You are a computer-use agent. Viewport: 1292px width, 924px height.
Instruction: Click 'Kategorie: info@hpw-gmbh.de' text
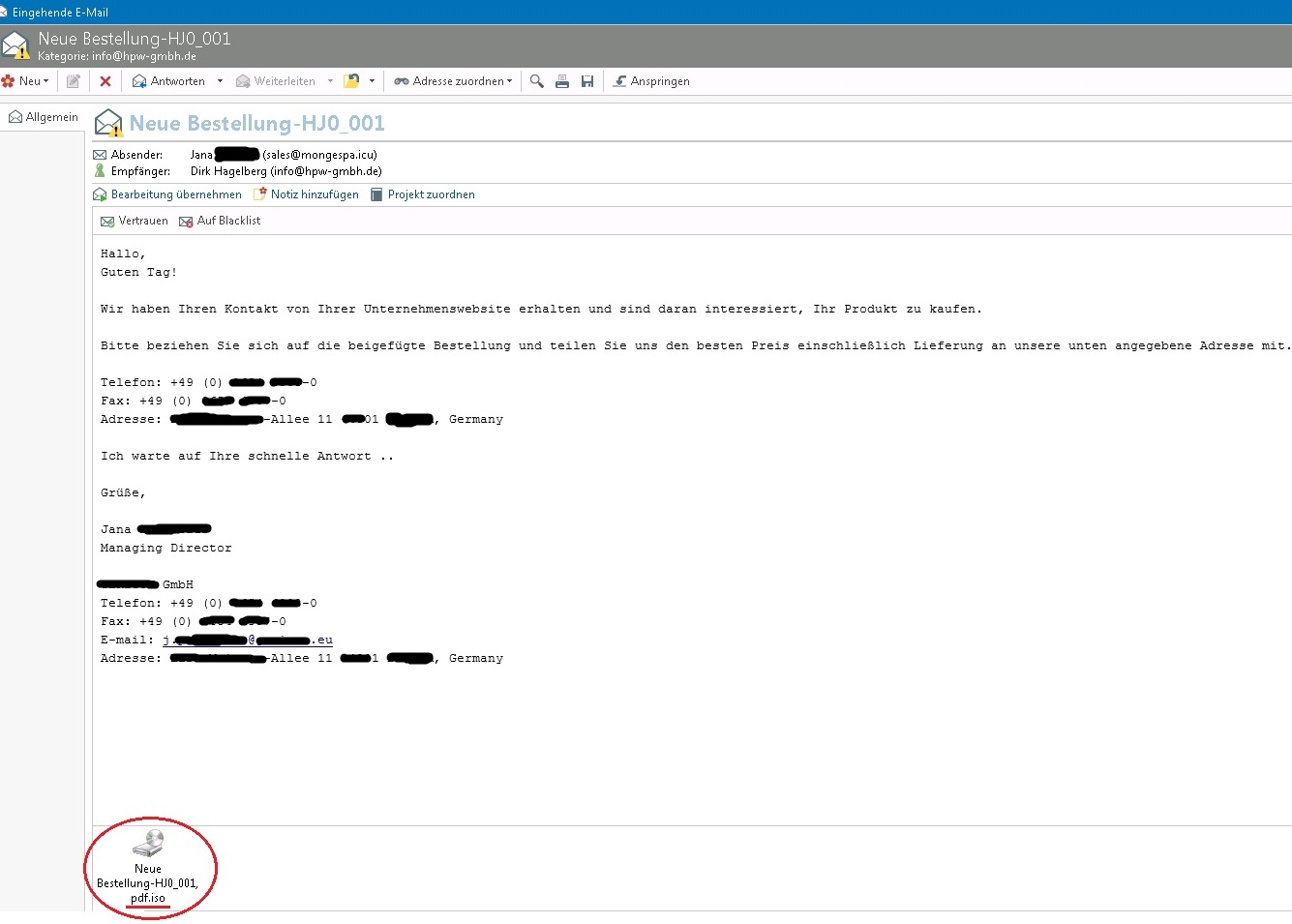point(117,56)
